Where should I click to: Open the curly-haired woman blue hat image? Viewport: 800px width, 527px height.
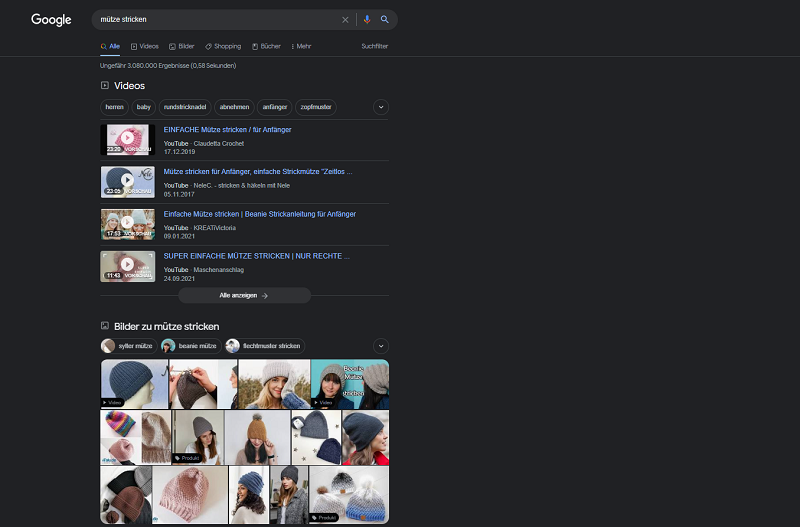pyautogui.click(x=248, y=495)
